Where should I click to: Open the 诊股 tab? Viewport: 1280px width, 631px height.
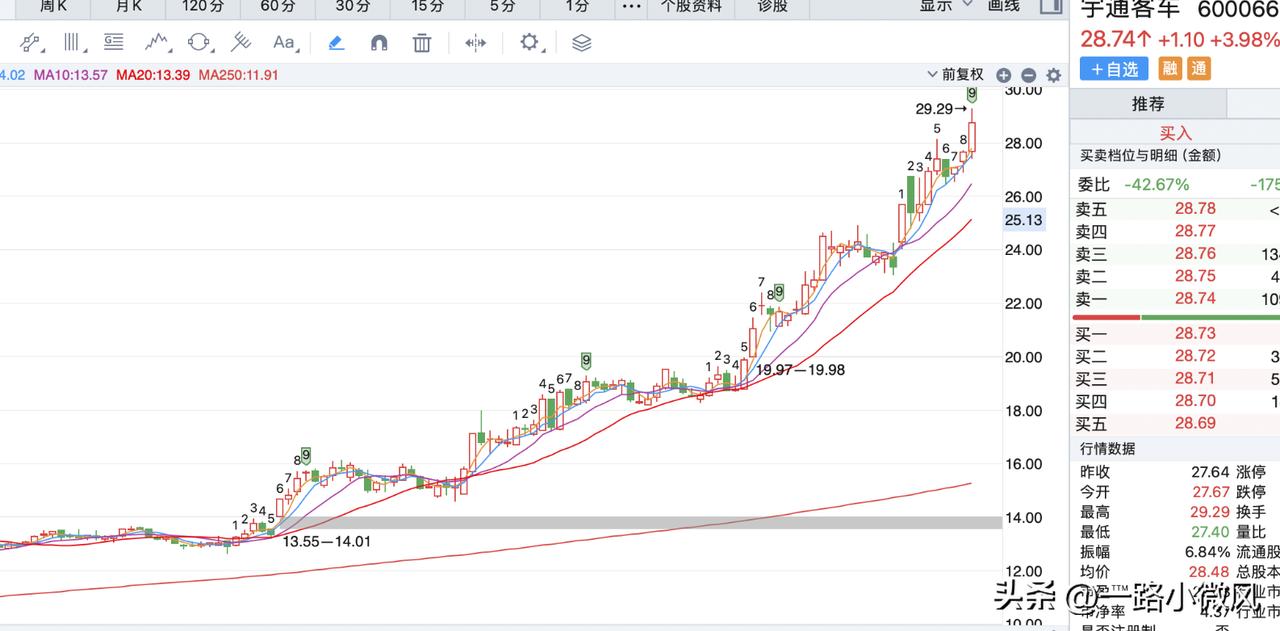pos(772,6)
